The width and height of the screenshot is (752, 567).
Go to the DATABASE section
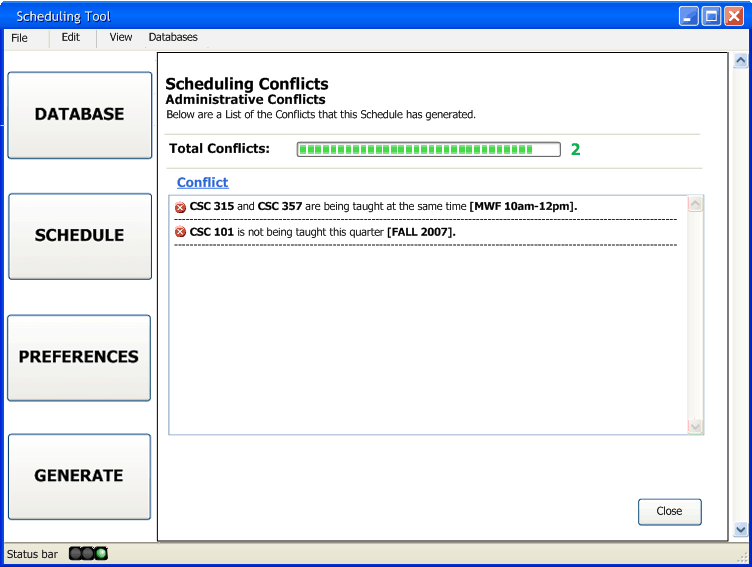80,115
